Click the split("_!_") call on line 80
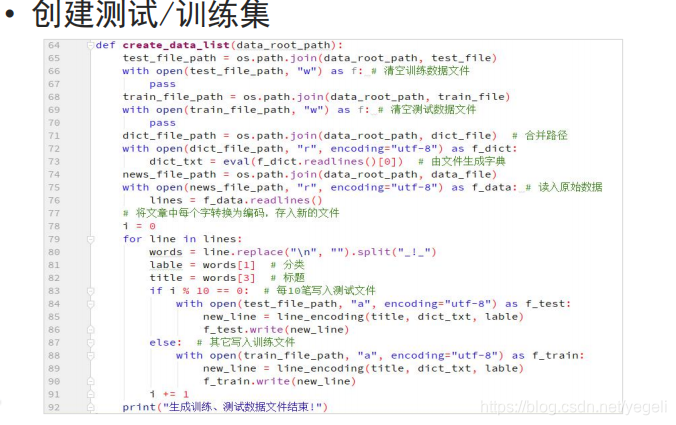Screen dimensions: 676x425 tap(397, 252)
